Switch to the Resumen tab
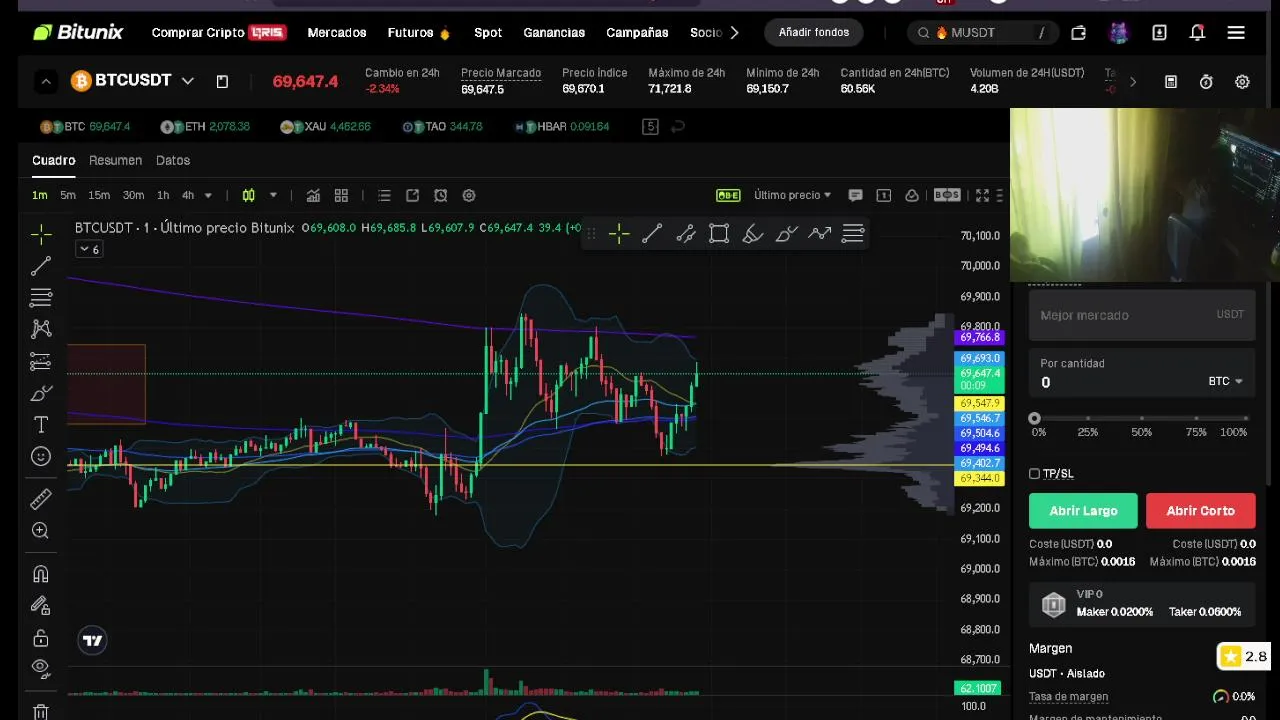 115,160
